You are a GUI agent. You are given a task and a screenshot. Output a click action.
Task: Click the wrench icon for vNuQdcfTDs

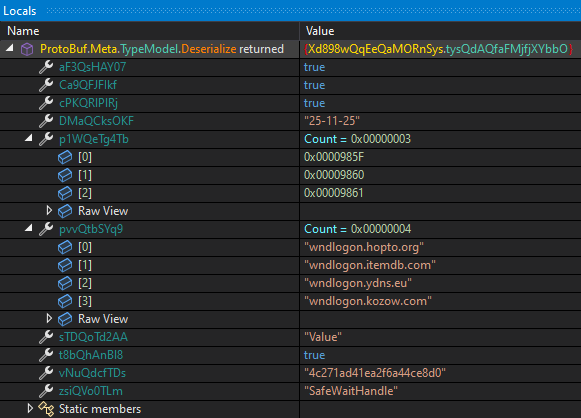[46, 373]
